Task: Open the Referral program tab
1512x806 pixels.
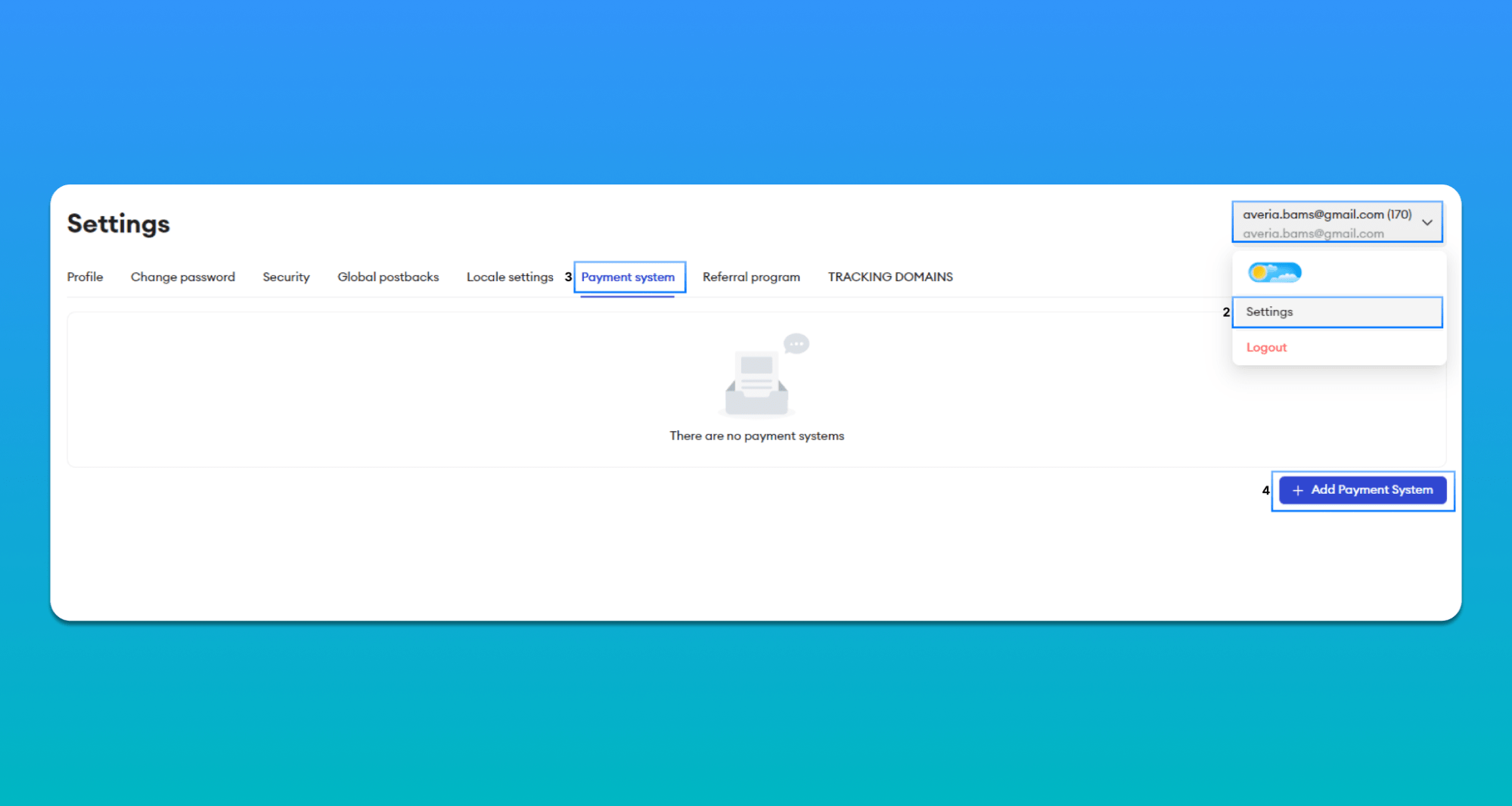Action: (x=751, y=277)
